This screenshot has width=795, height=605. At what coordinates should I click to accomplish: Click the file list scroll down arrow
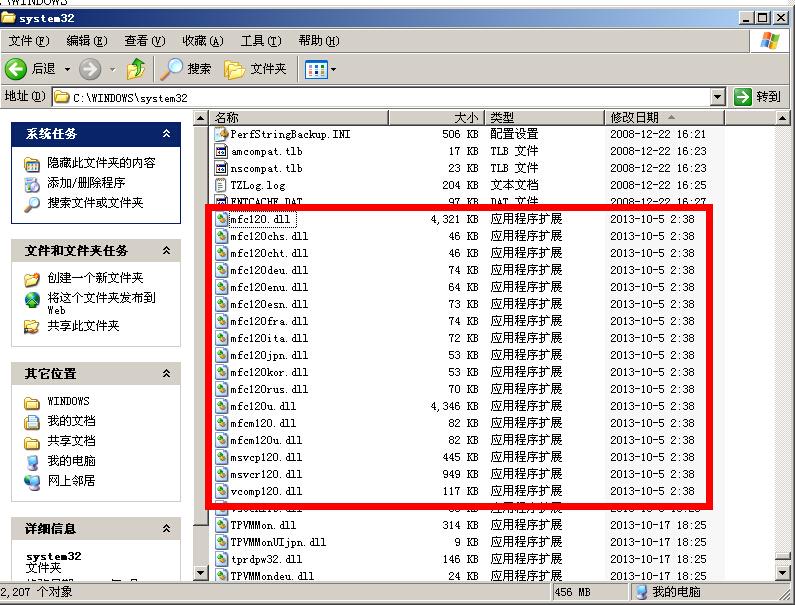(x=782, y=573)
